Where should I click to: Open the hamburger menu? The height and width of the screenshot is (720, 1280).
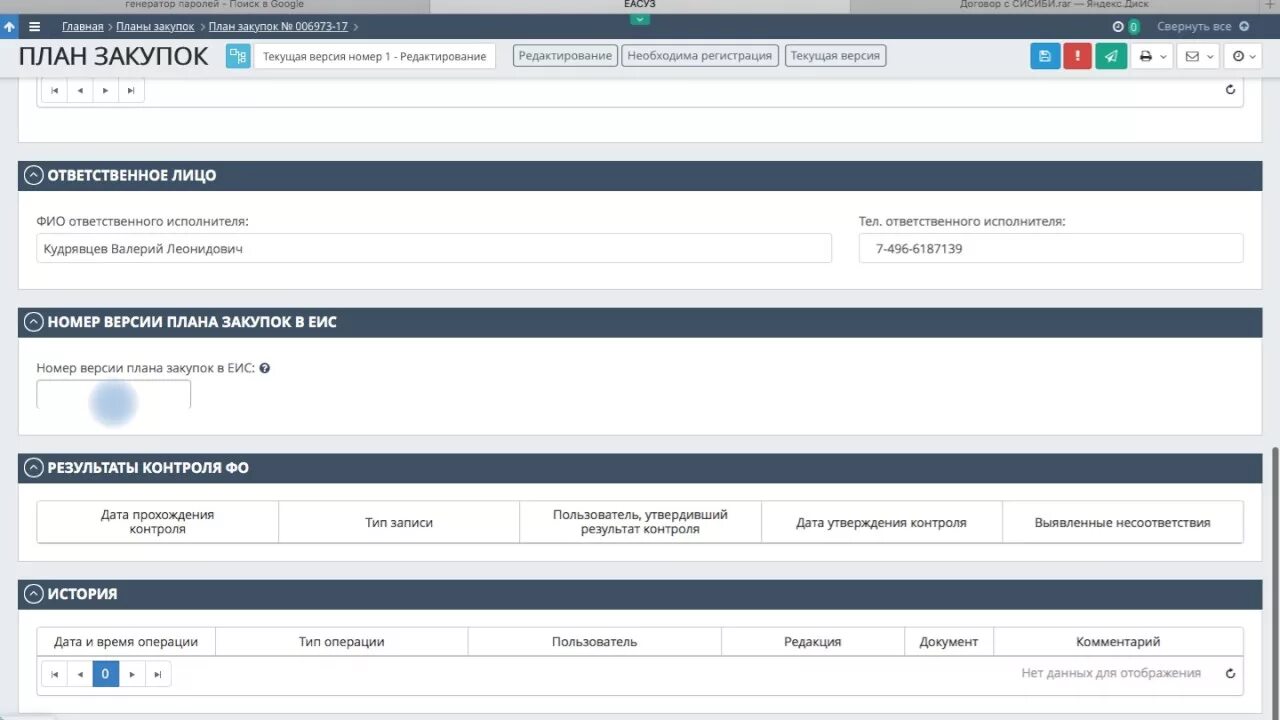pyautogui.click(x=35, y=27)
